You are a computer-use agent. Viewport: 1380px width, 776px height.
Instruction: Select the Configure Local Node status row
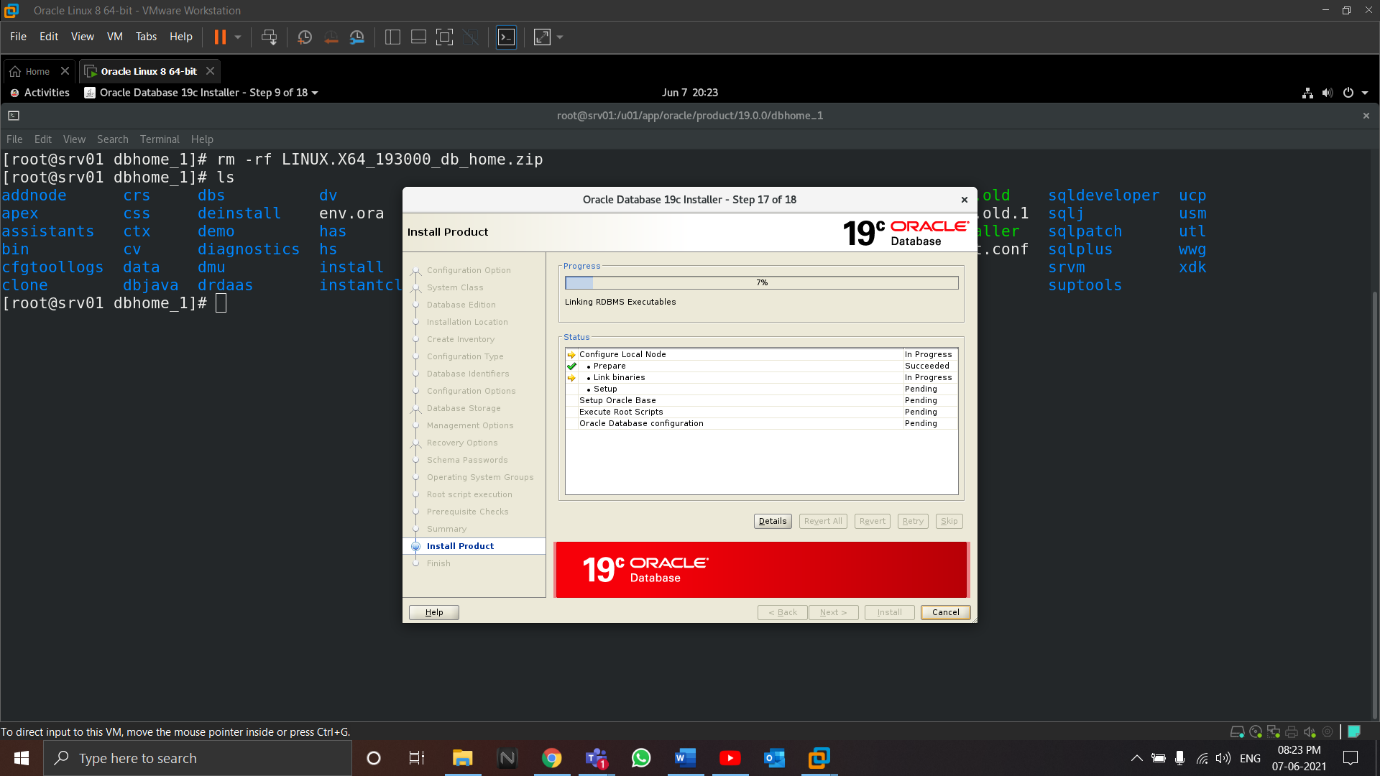(761, 354)
